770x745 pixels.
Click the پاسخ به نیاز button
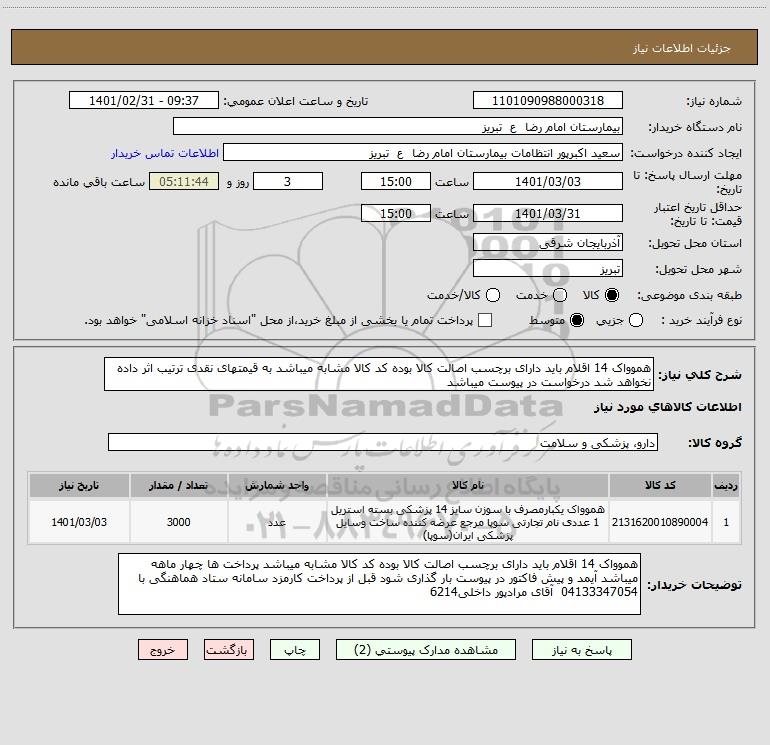point(581,650)
